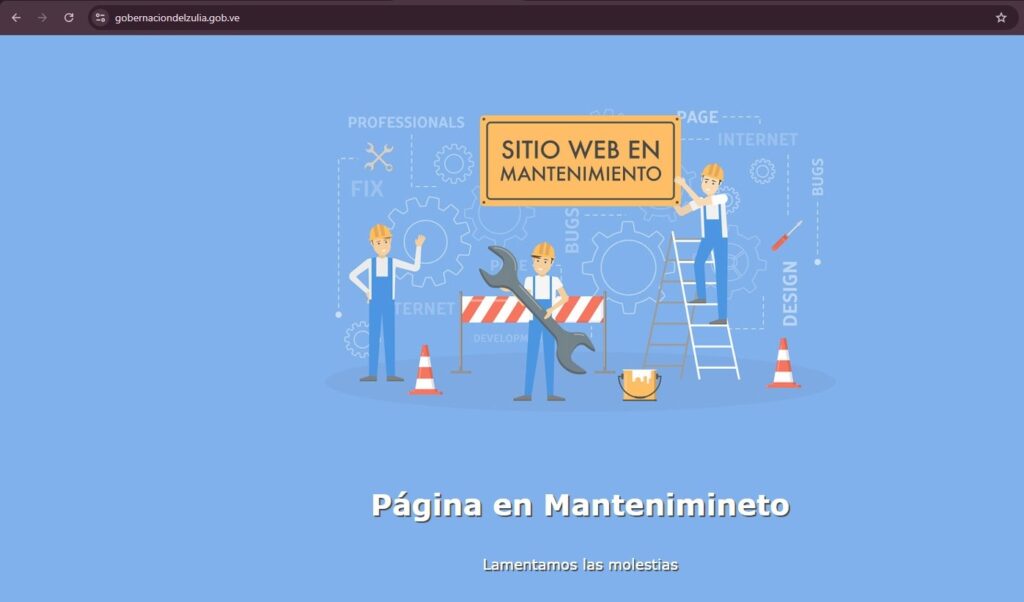
Task: Click the waving worker on the left
Action: tap(382, 300)
